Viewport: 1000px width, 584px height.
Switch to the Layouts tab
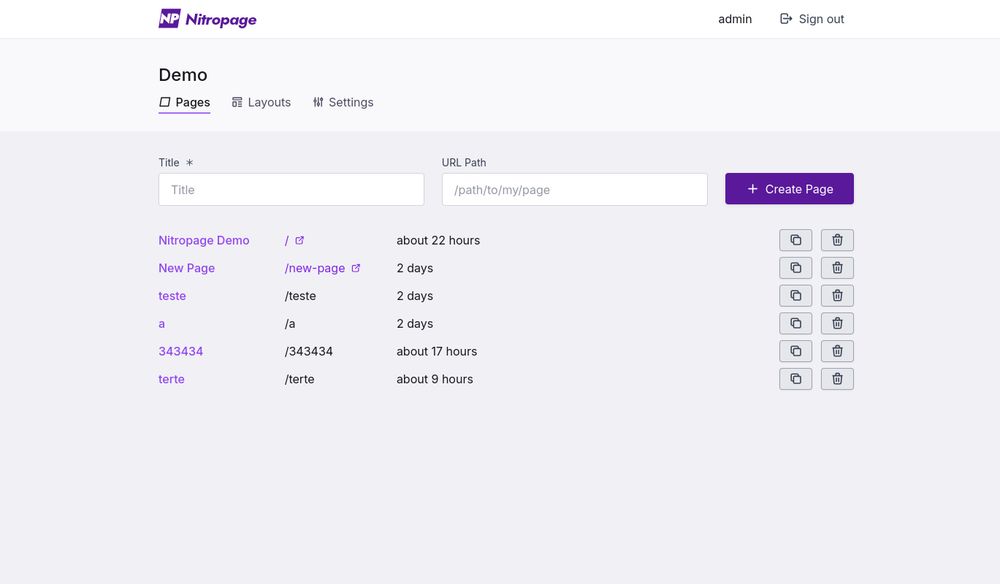(x=261, y=102)
